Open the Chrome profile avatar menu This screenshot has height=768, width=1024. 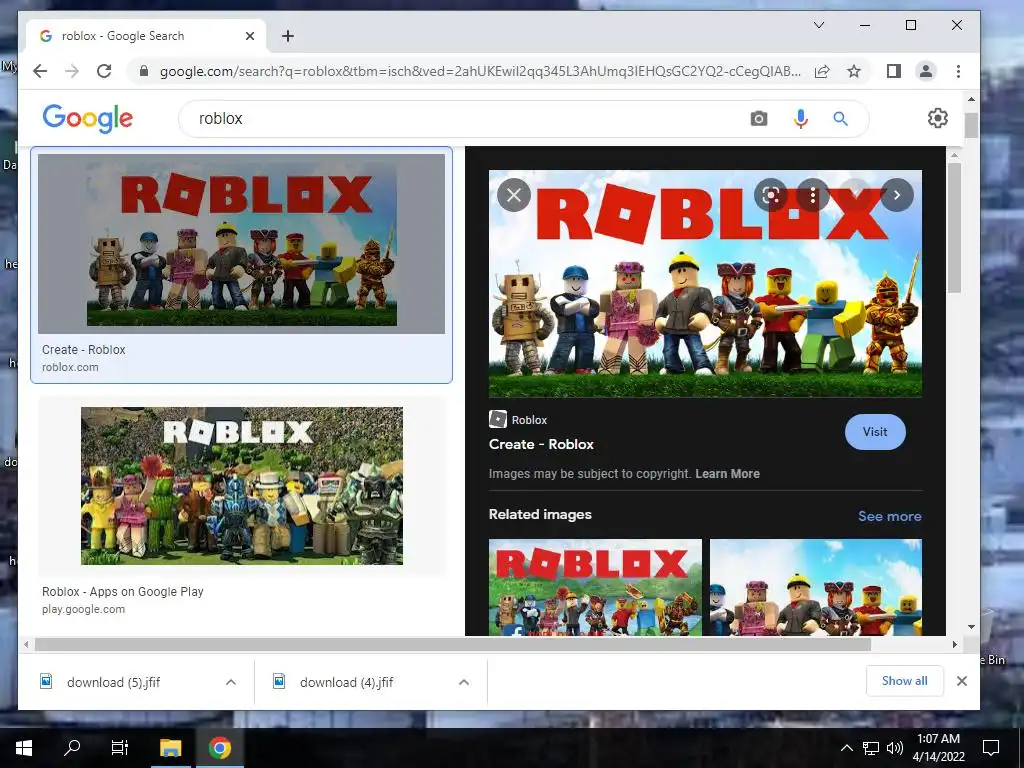925,71
